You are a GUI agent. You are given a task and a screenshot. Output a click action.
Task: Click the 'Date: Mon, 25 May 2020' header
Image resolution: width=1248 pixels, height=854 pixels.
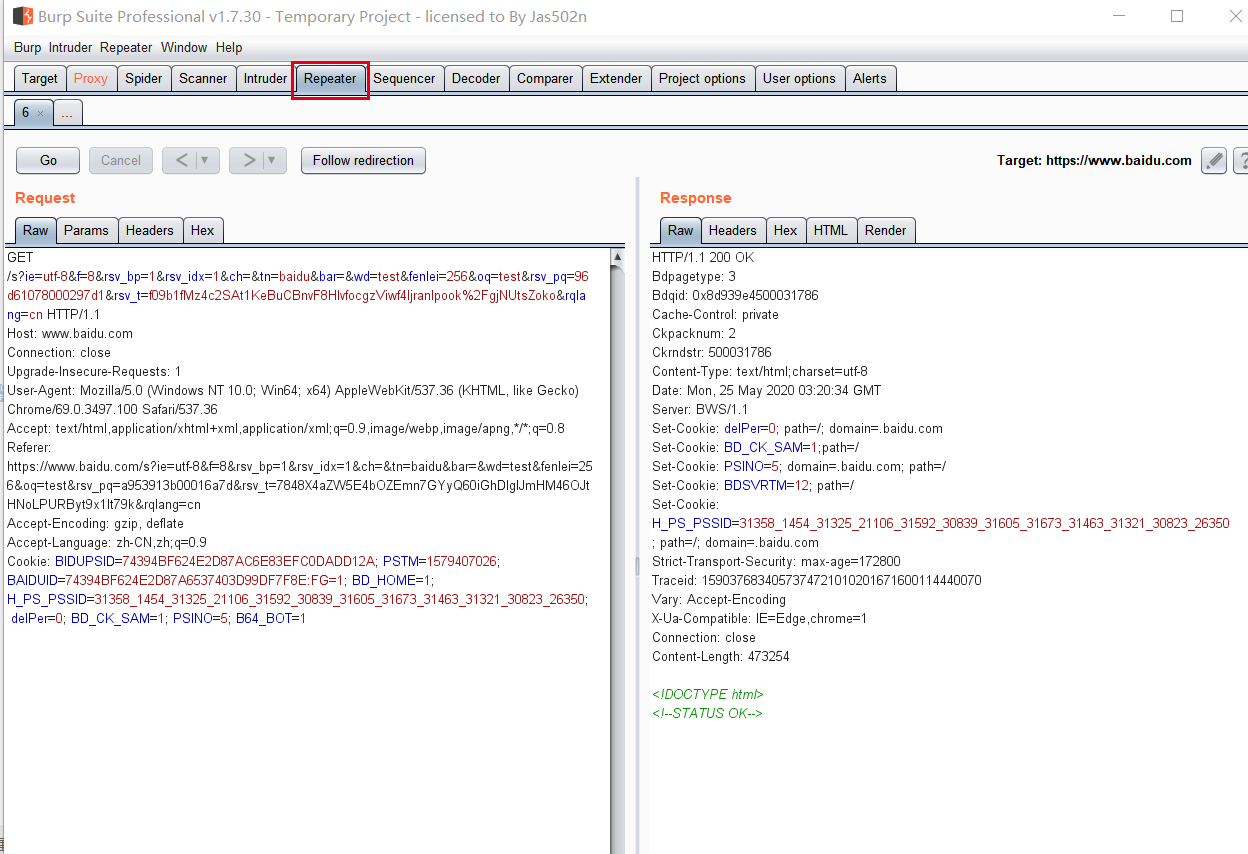pyautogui.click(x=767, y=390)
